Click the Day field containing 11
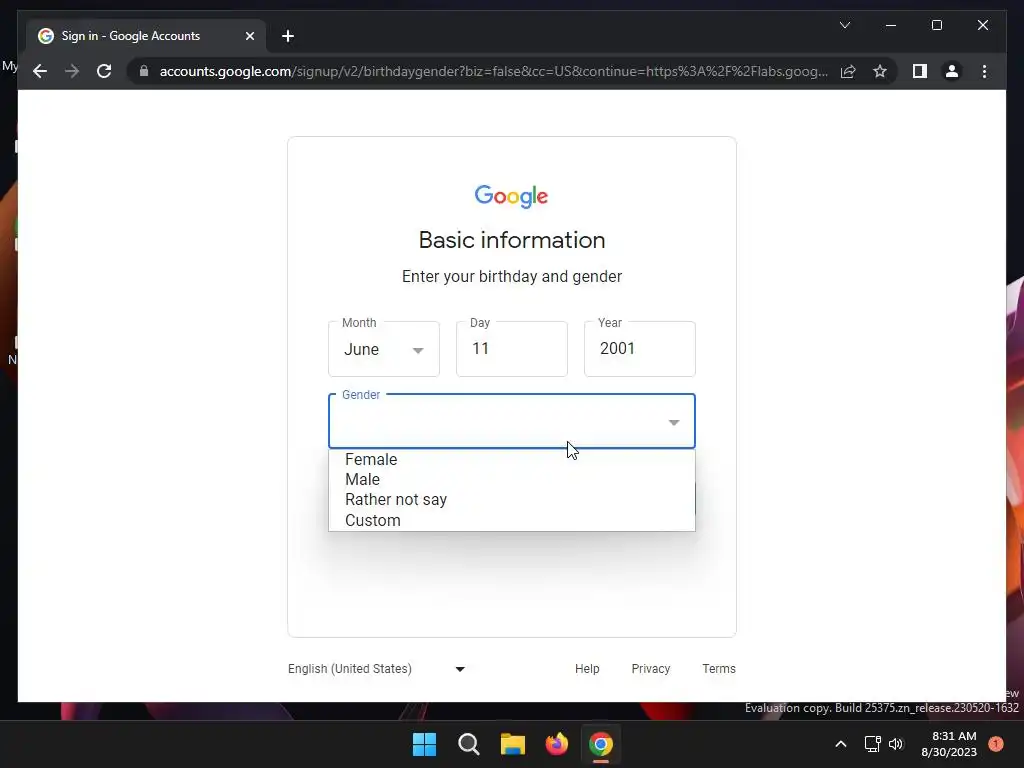The width and height of the screenshot is (1024, 768). pos(512,349)
